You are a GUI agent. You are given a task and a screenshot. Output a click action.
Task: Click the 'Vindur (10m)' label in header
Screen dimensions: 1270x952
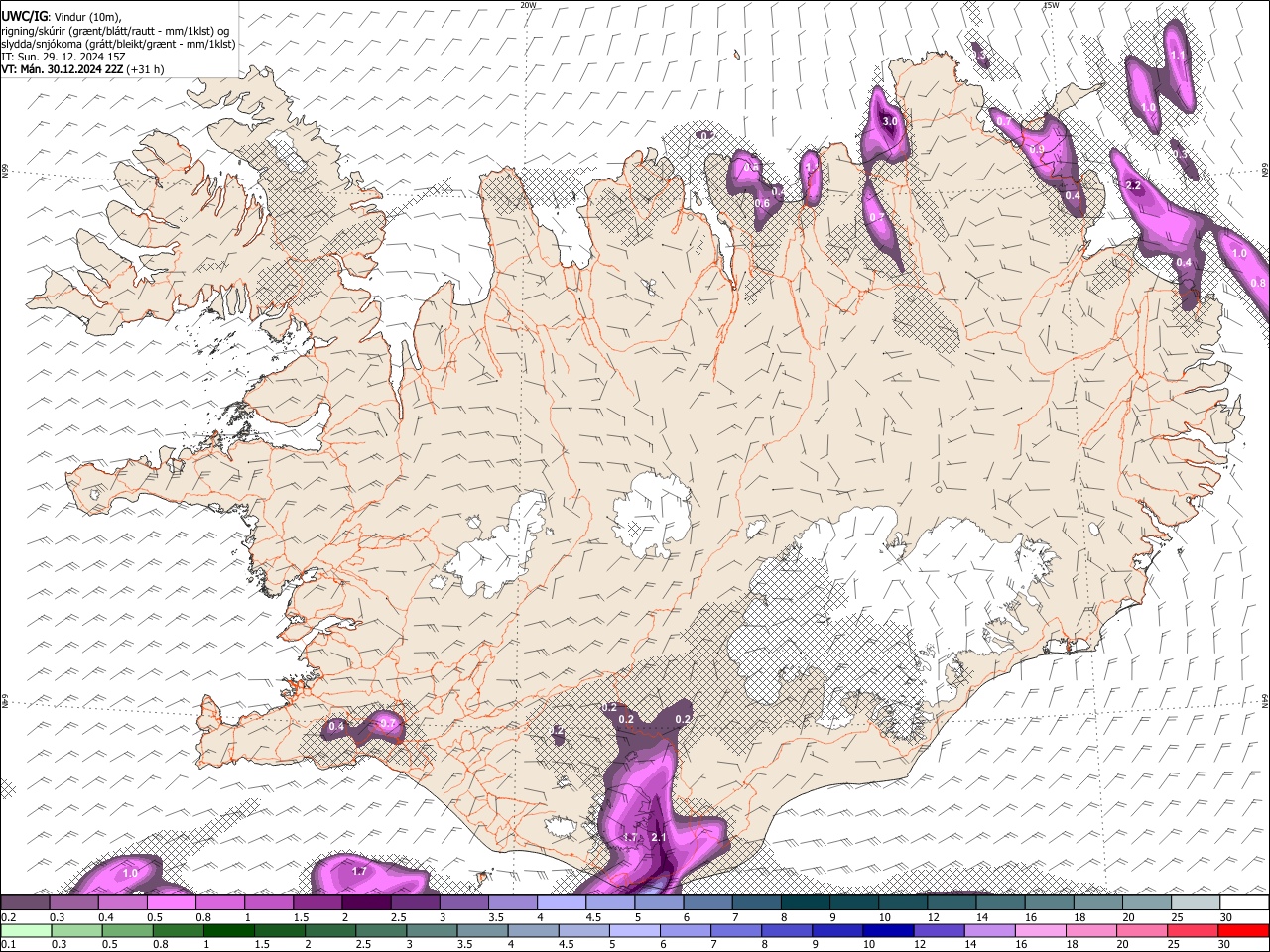(x=87, y=16)
